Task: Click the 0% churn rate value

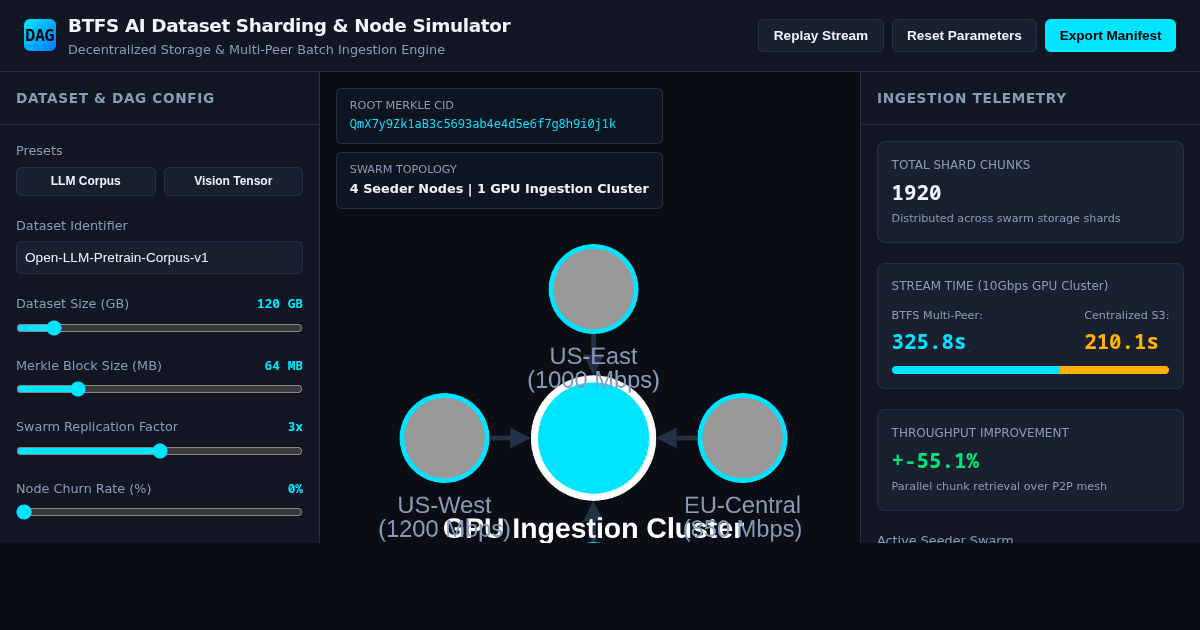Action: [x=295, y=489]
